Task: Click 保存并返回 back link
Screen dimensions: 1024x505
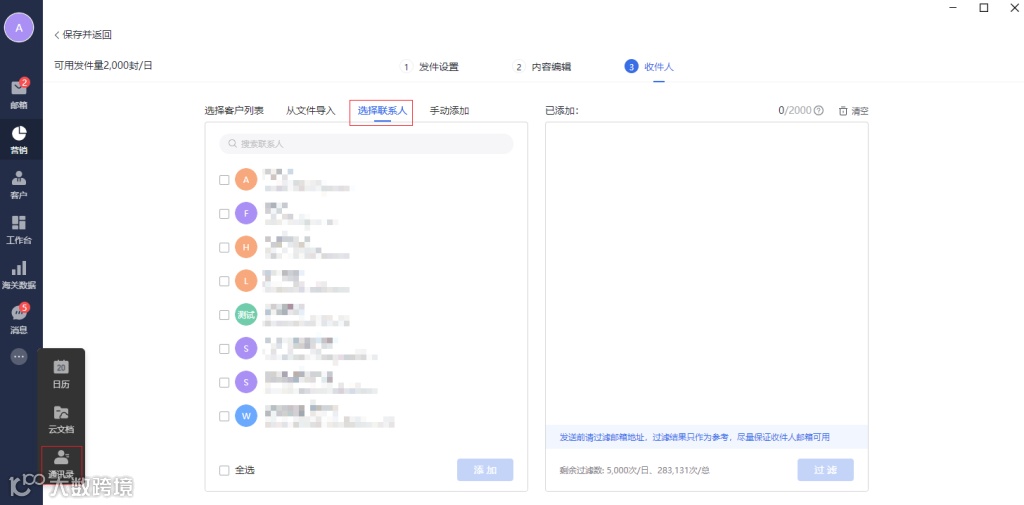Action: coord(83,35)
